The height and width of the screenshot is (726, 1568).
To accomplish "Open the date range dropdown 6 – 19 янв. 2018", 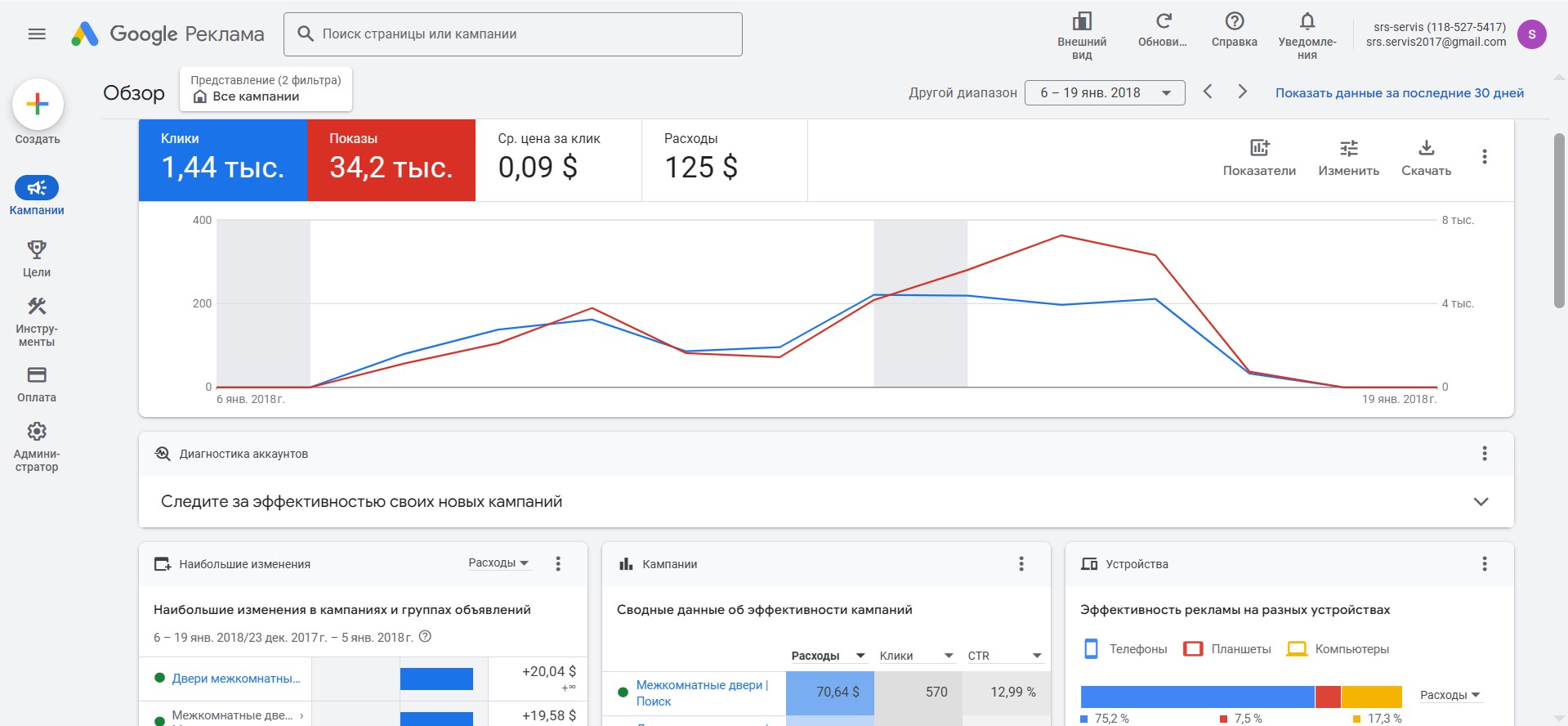I will [1104, 93].
